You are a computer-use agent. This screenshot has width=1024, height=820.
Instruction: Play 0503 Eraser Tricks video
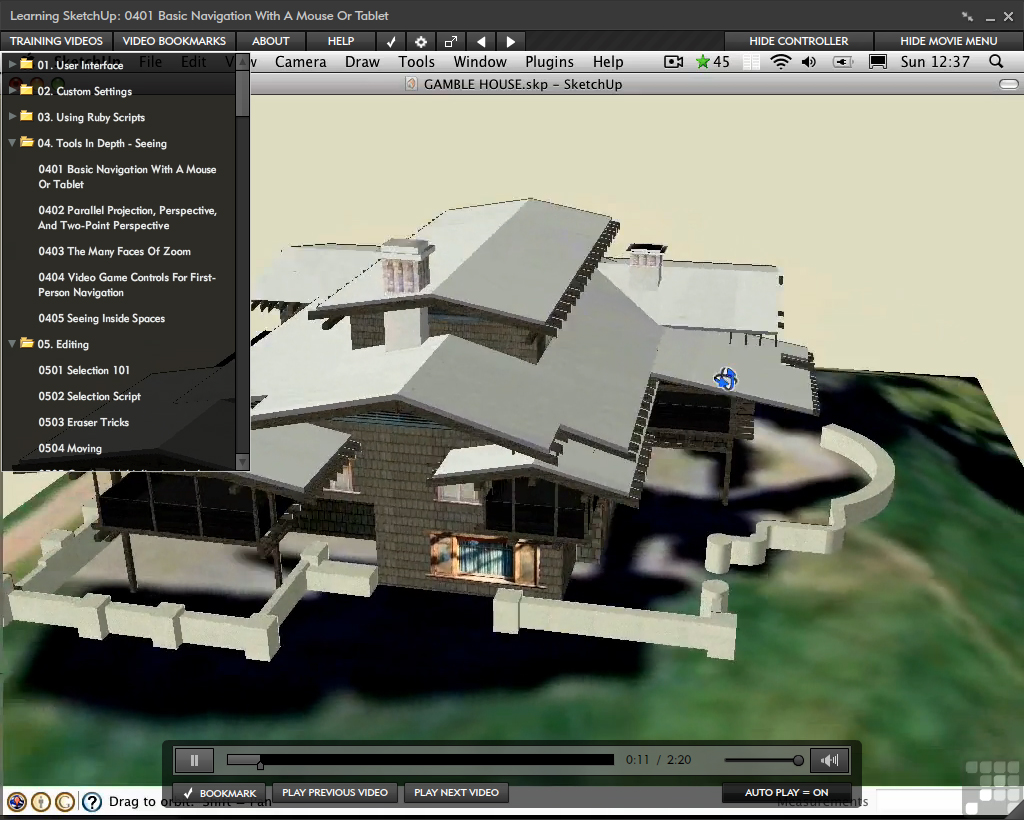(84, 422)
